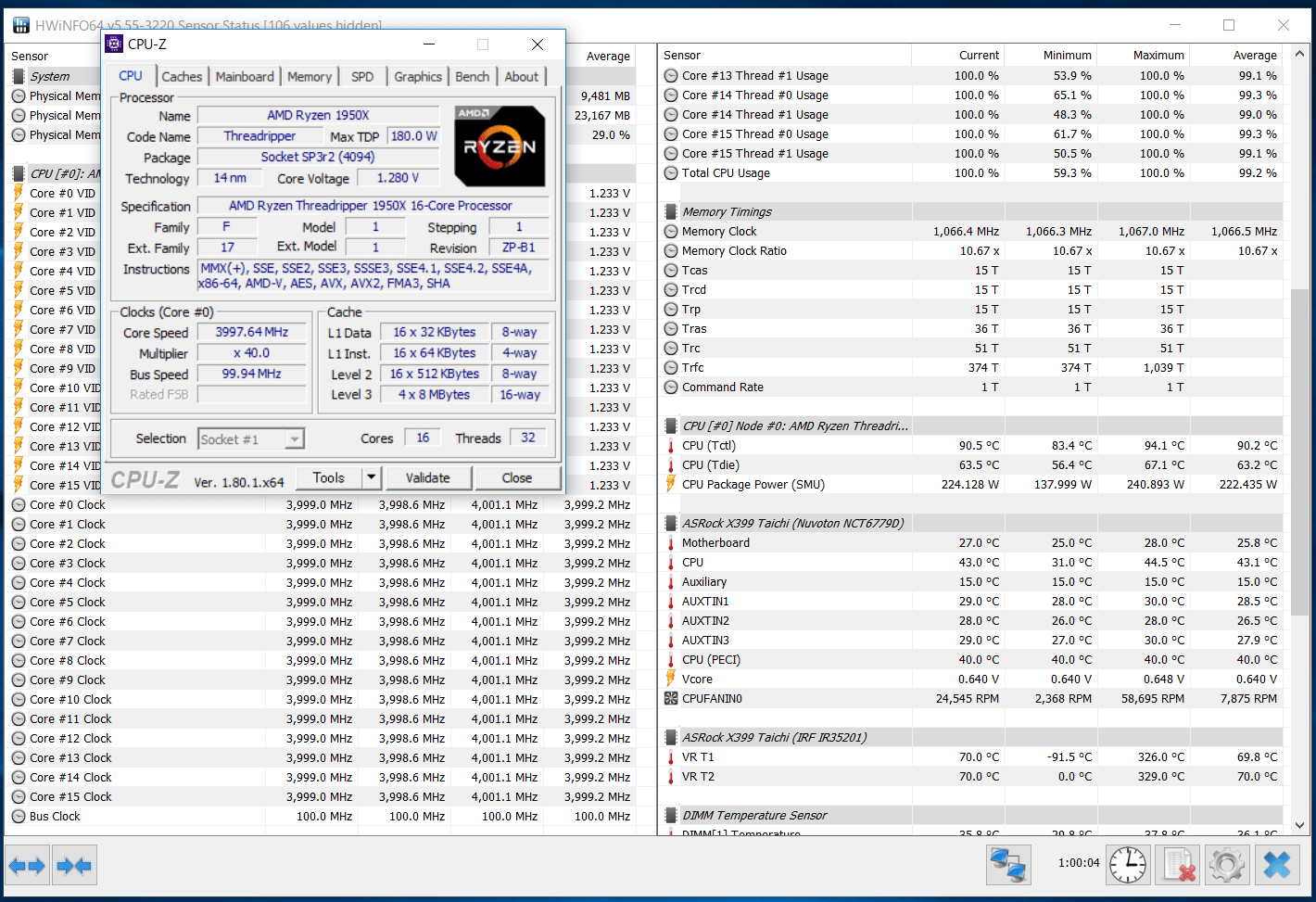This screenshot has height=902, width=1316.
Task: Select the CPU (Tdie) sensor row
Action: pos(971,465)
